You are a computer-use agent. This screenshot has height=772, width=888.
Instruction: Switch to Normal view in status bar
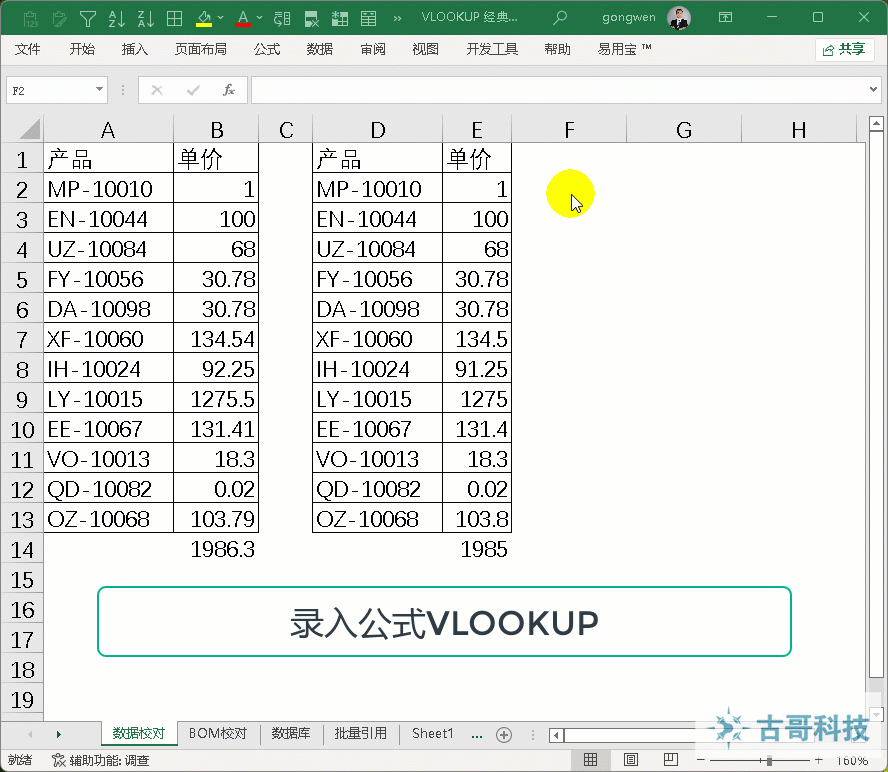(590, 760)
